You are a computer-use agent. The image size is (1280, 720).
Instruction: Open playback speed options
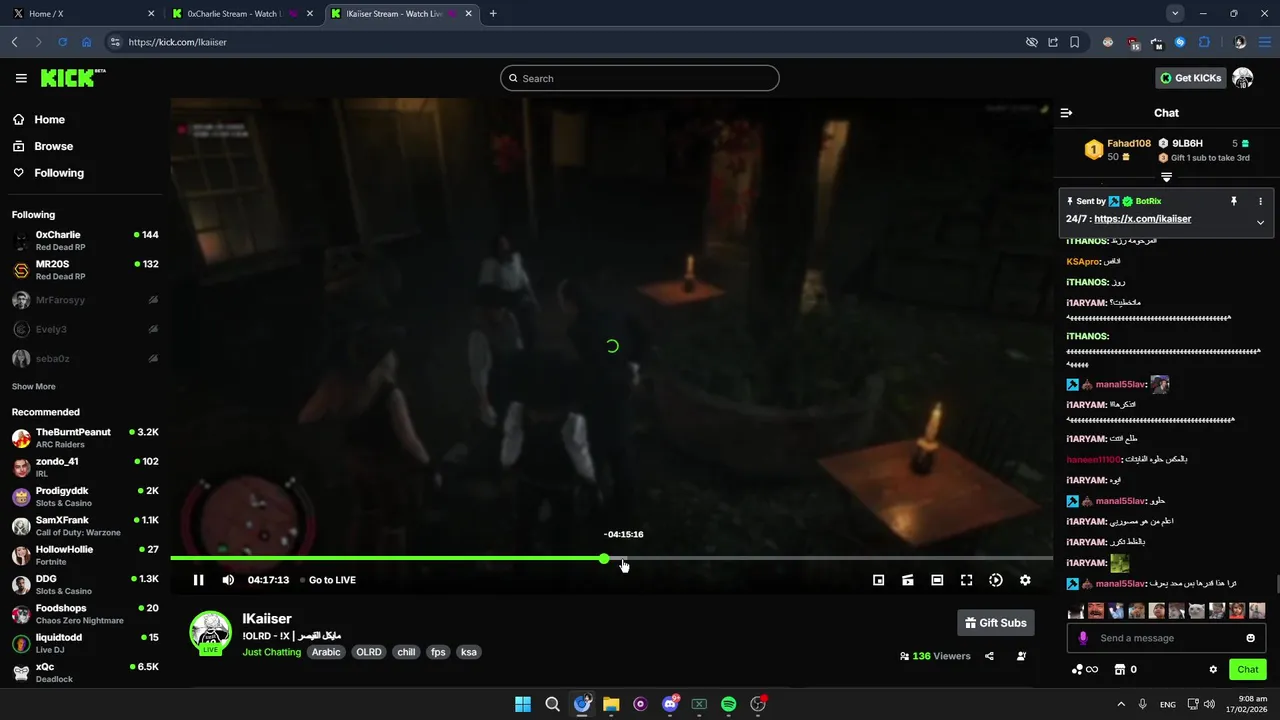(x=996, y=580)
